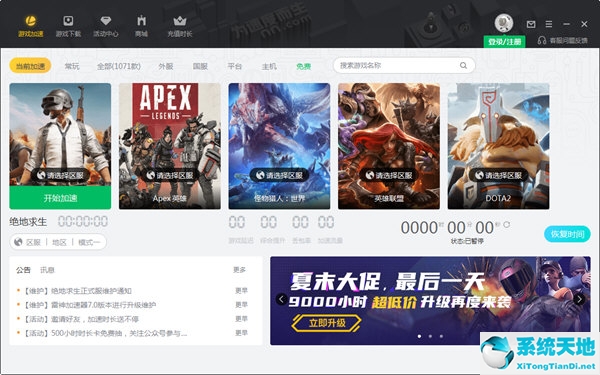The width and height of the screenshot is (600, 375).
Task: Select the DOTA2 game card
Action: pyautogui.click(x=499, y=146)
